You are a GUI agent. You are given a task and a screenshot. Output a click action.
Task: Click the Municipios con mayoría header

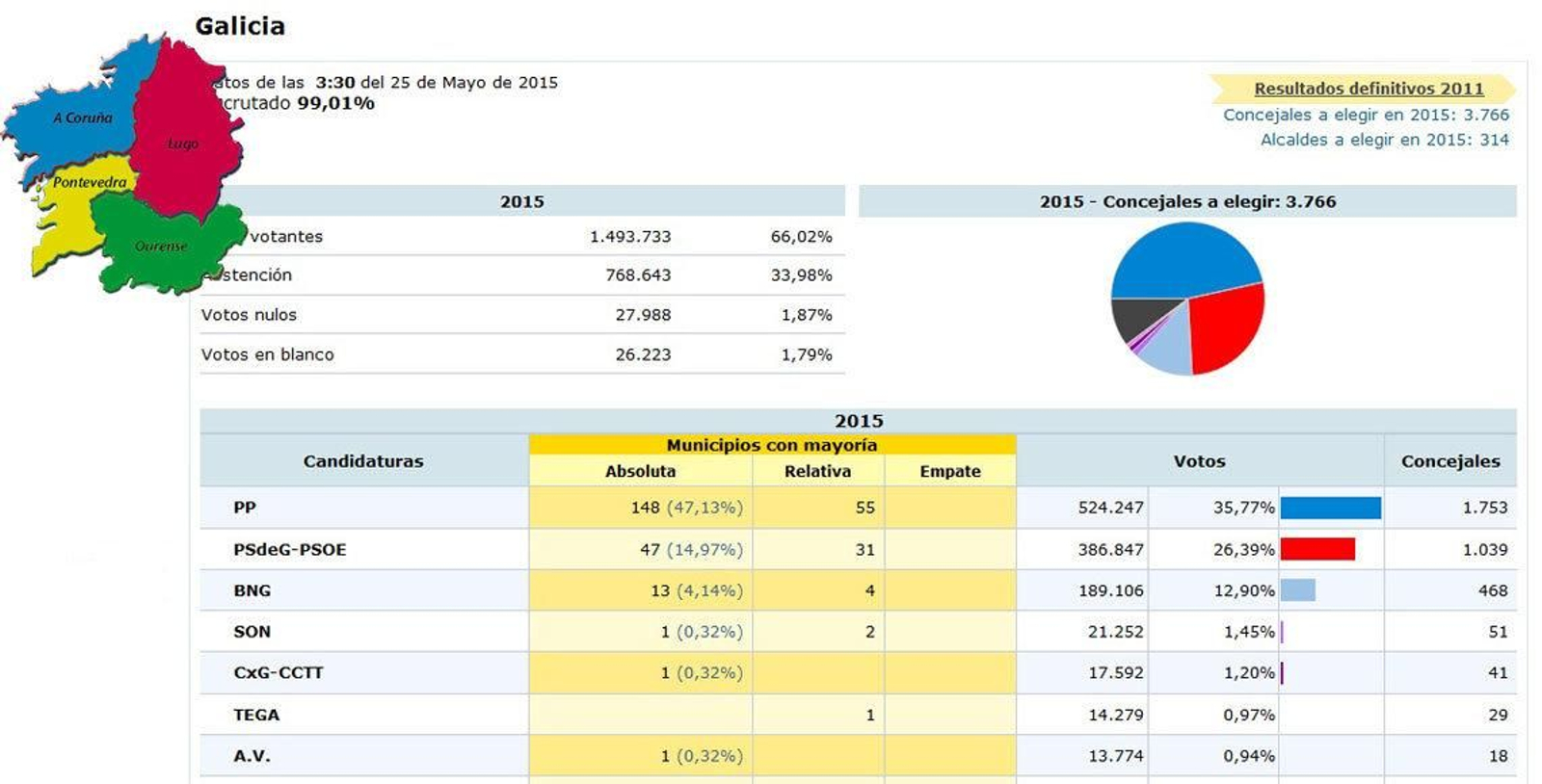771,445
